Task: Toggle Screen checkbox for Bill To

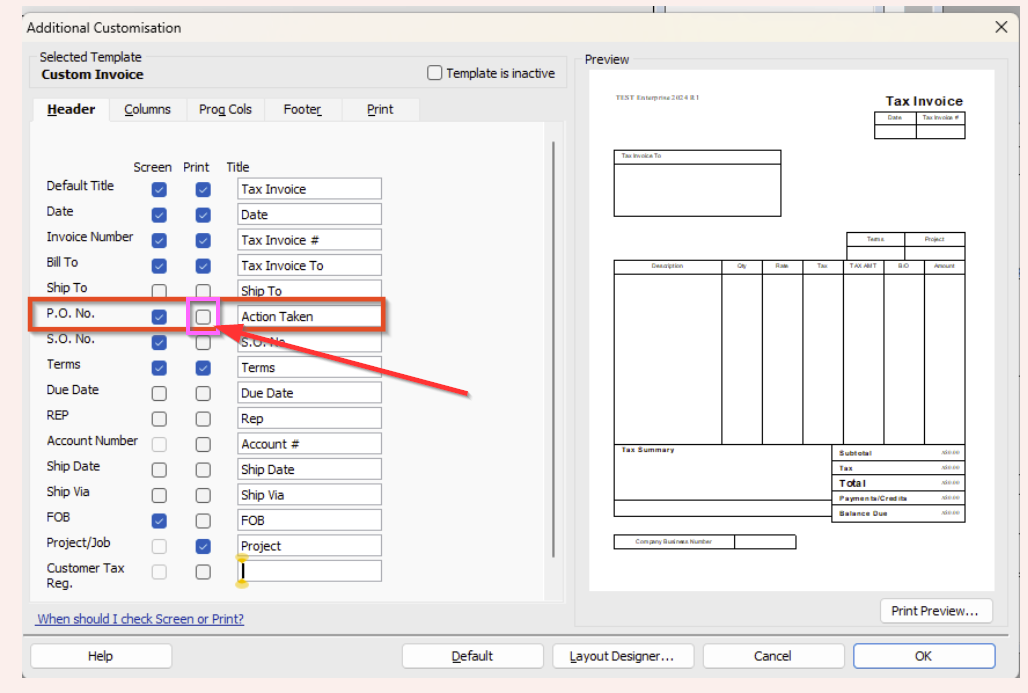Action: click(159, 266)
